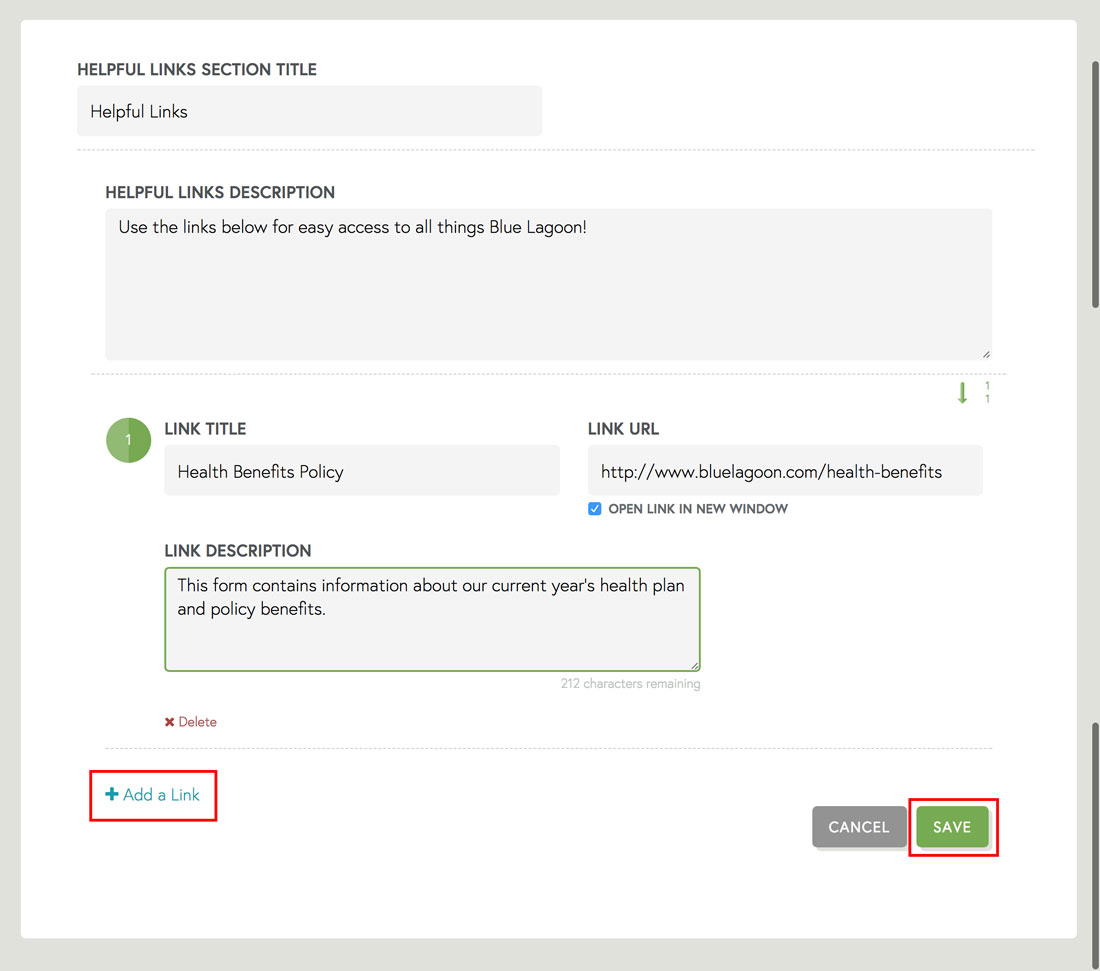Viewport: 1100px width, 971px height.
Task: Toggle the new window checkbox on
Action: 594,508
